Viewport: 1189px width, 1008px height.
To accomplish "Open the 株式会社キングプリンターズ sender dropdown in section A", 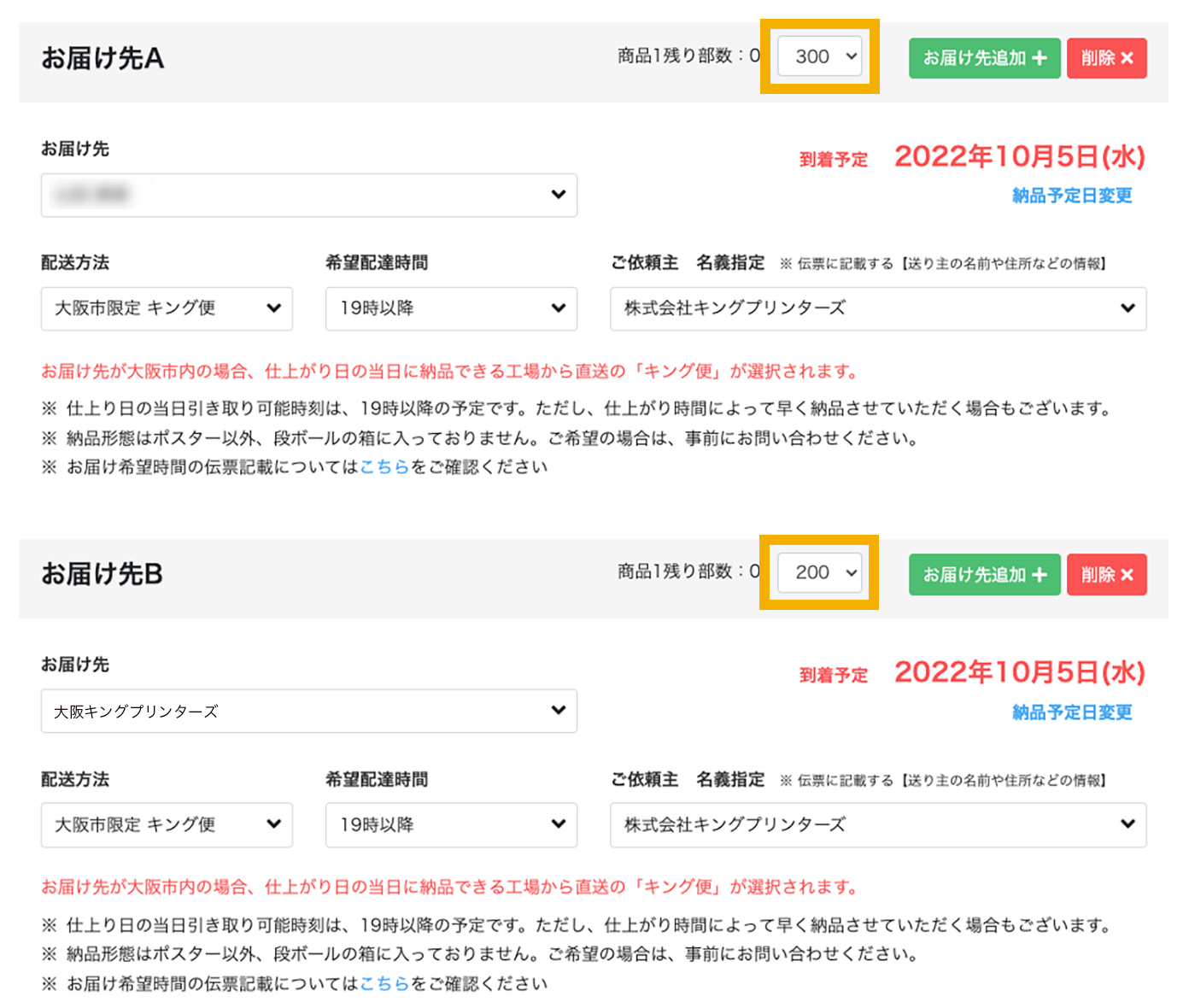I will [878, 309].
